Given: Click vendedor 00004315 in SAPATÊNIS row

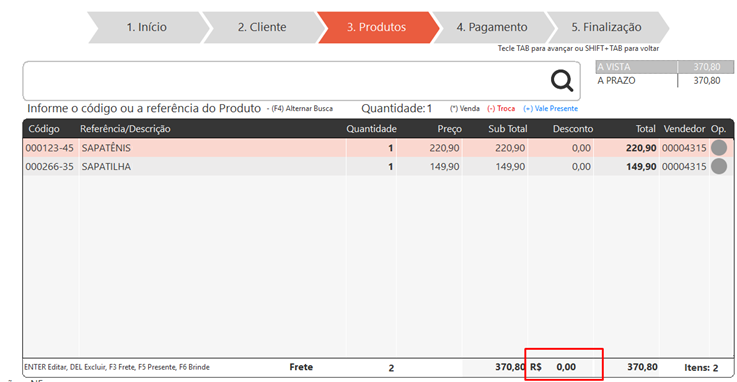Looking at the screenshot, I should pos(684,148).
